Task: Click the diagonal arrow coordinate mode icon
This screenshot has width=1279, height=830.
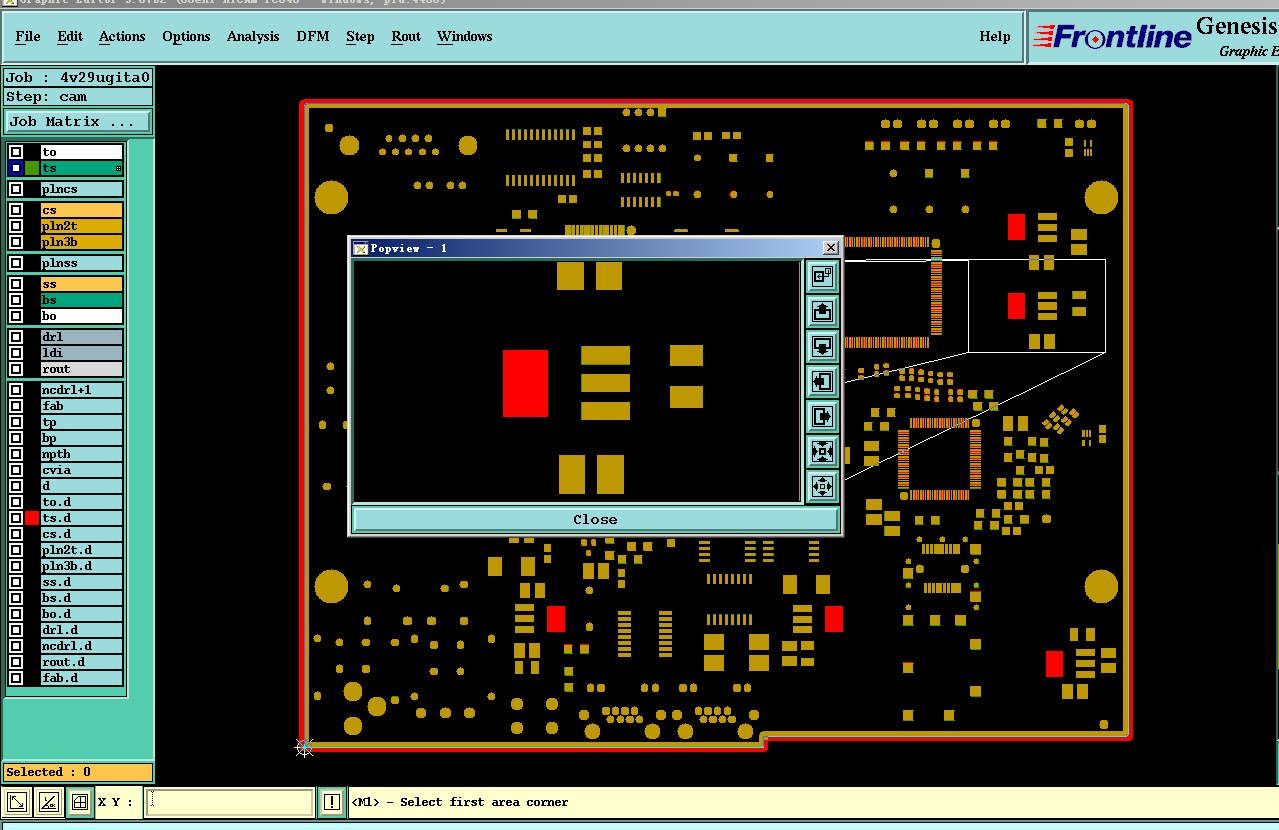Action: (x=17, y=802)
